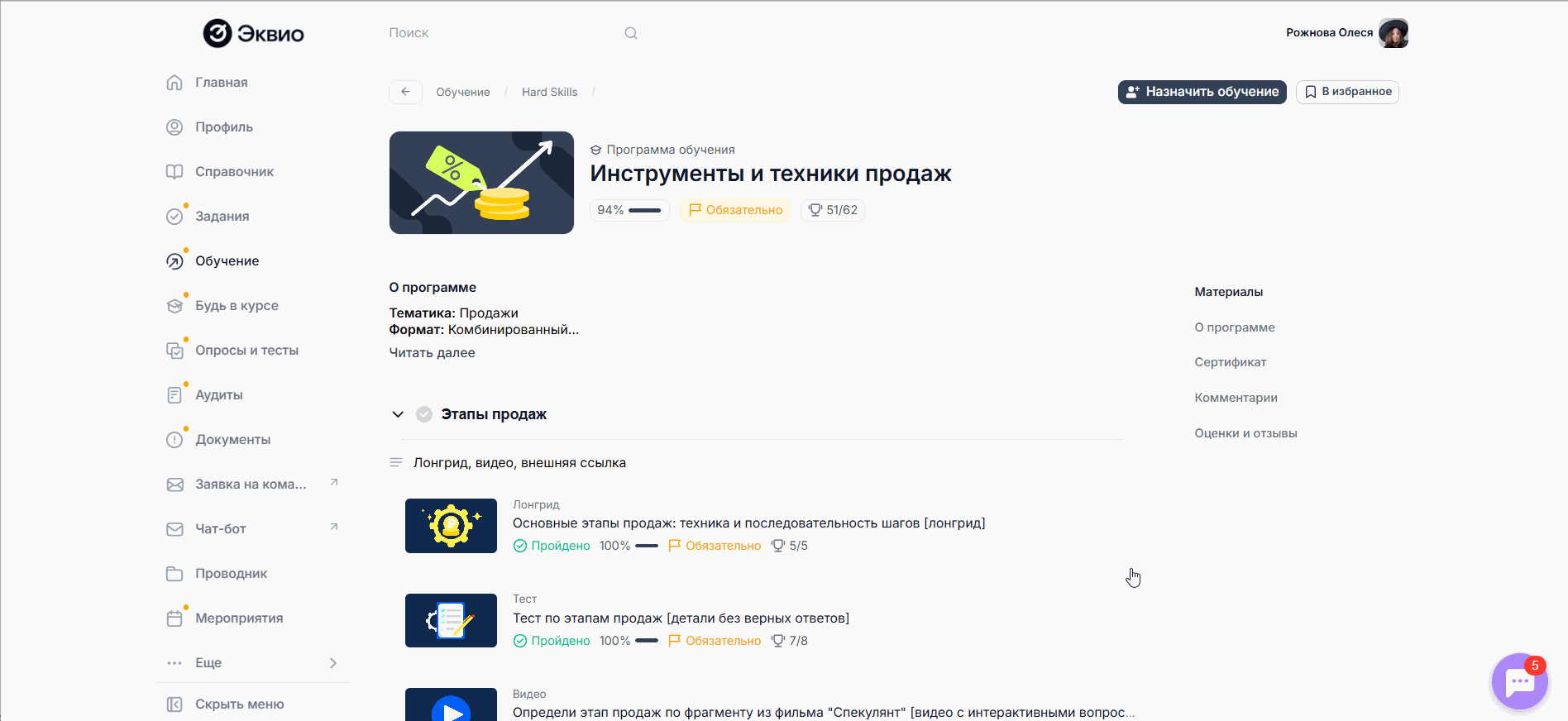
Task: Click the Тематика: Продажи line
Action: pos(454,313)
